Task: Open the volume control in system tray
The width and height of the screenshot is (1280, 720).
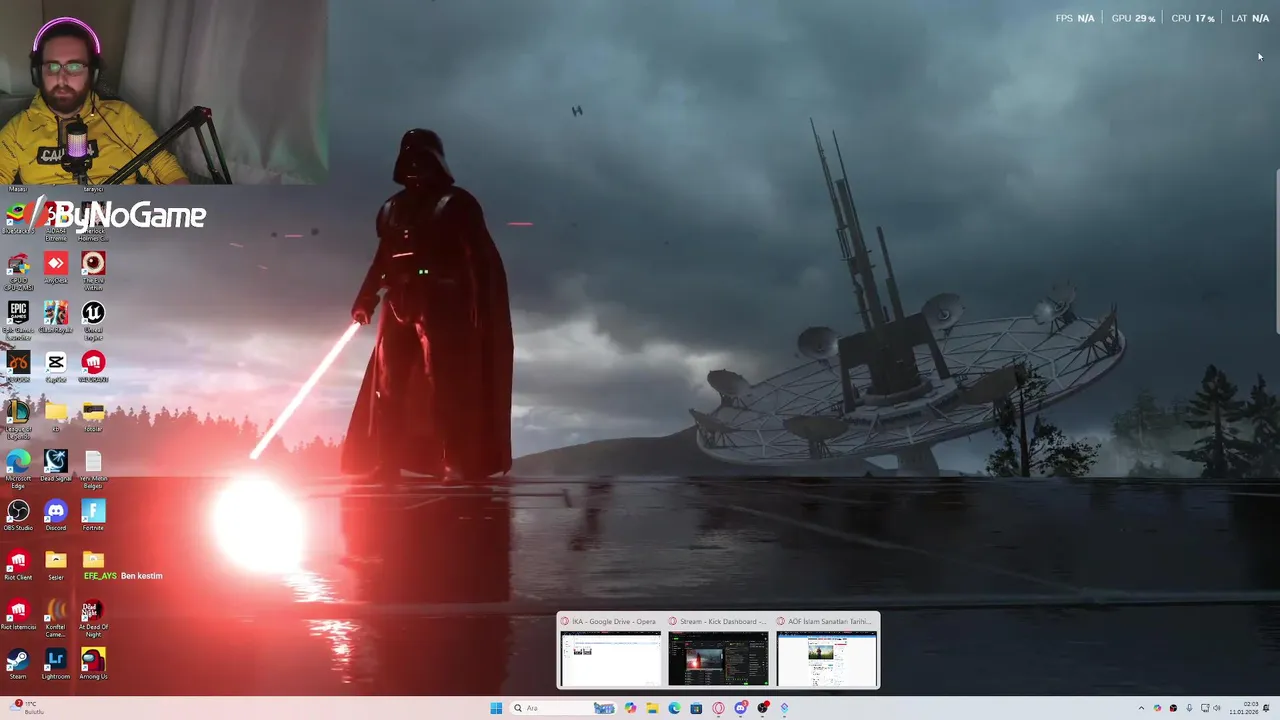Action: 1218,708
